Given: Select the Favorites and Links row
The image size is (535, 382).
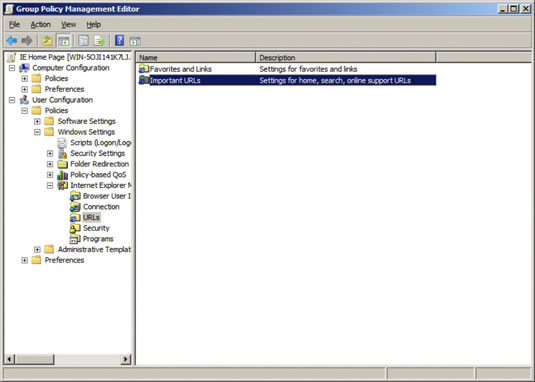Looking at the screenshot, I should click(287, 69).
